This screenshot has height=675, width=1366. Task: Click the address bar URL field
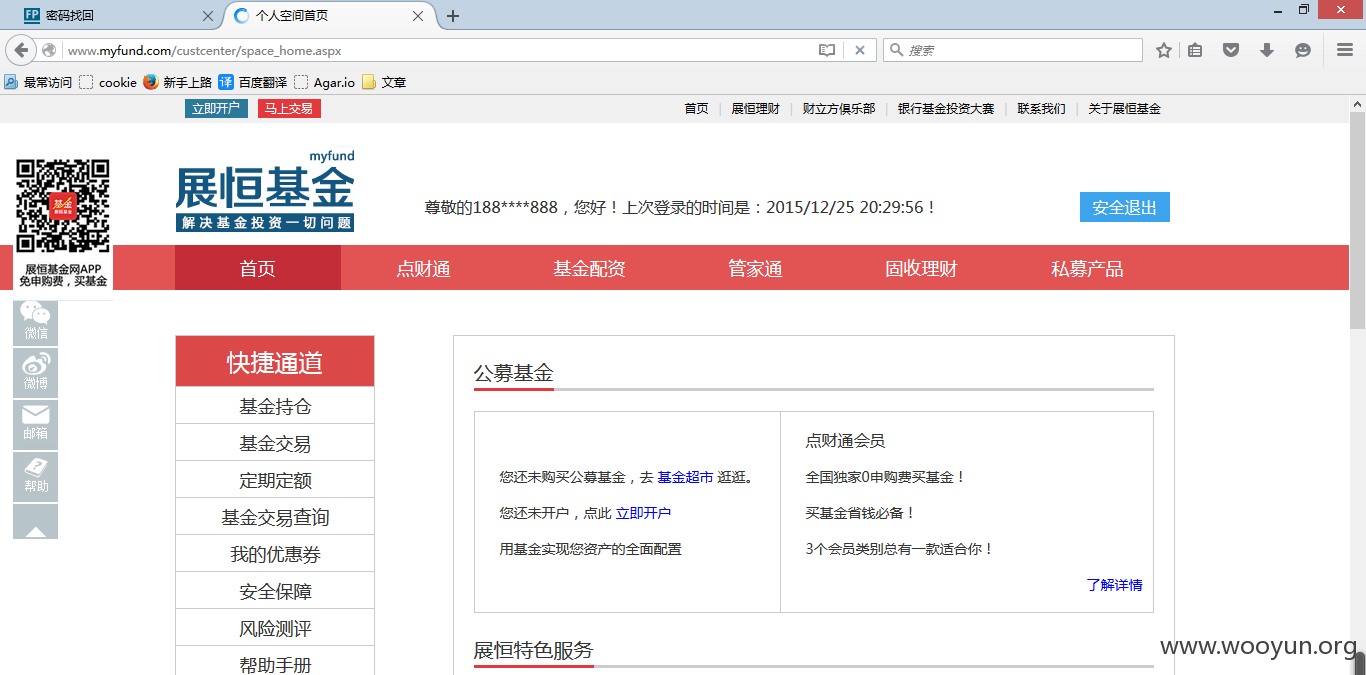click(x=438, y=50)
